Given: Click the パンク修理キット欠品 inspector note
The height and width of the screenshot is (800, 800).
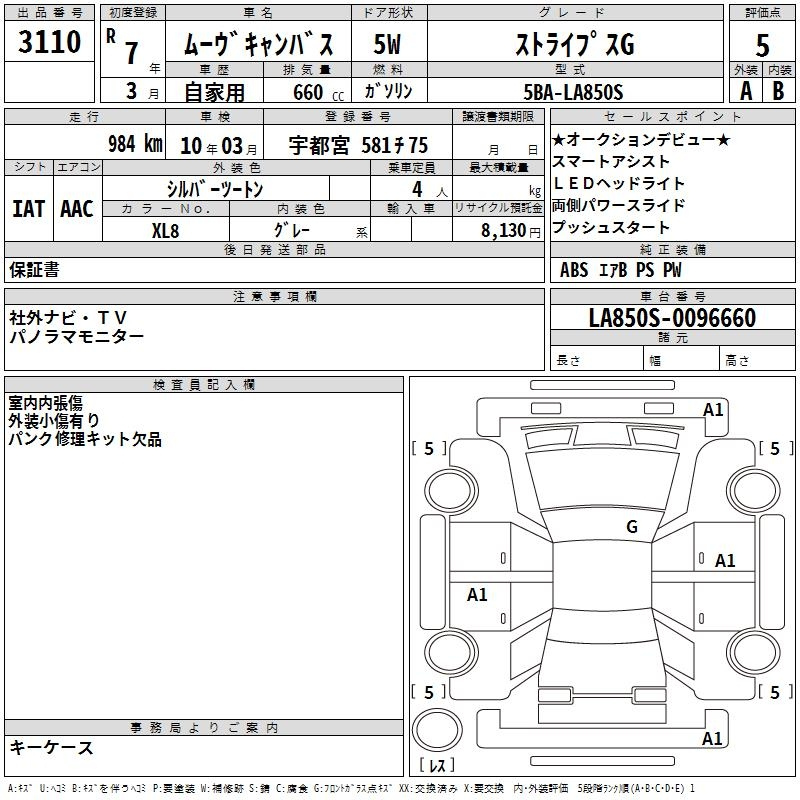Looking at the screenshot, I should click(x=85, y=439).
